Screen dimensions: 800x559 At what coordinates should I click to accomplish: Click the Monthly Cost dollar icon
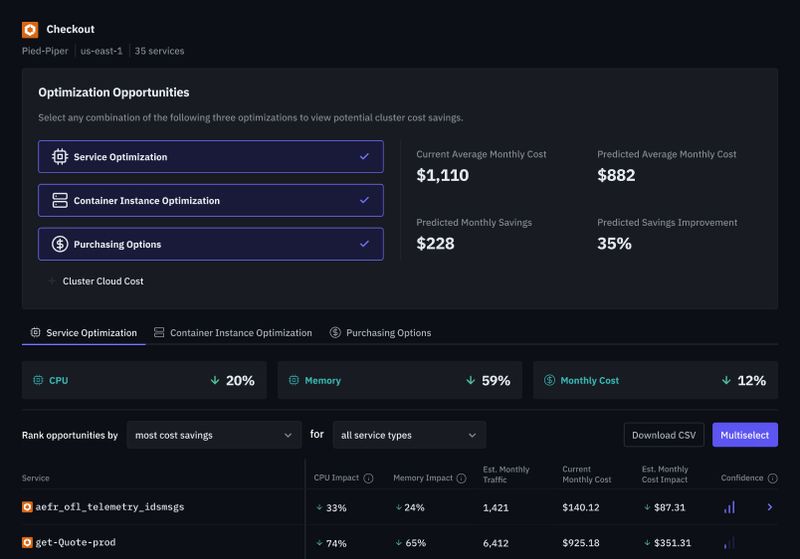[x=549, y=381]
